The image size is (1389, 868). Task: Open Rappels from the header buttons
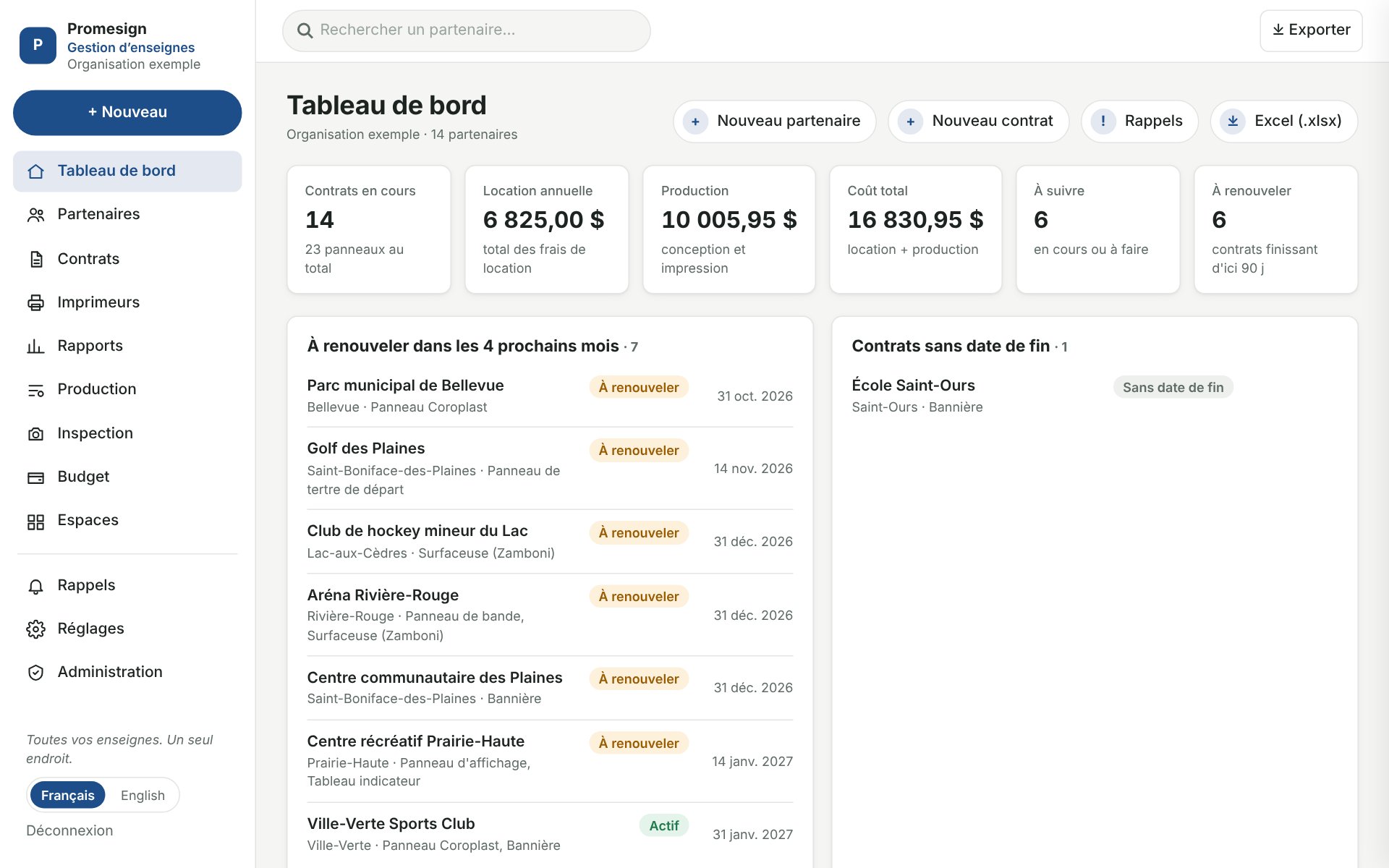(x=1139, y=122)
